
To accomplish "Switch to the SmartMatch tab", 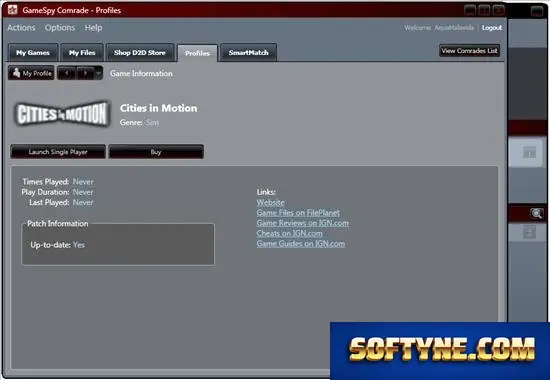I will tap(248, 53).
